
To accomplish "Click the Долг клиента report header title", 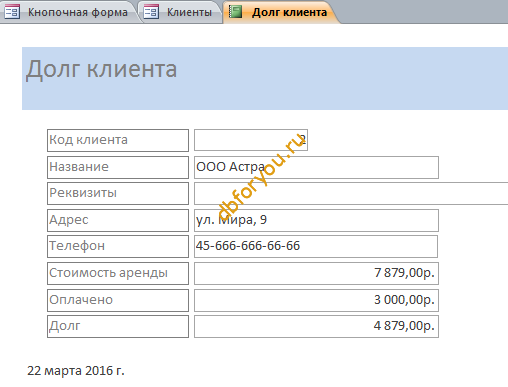I will (x=101, y=69).
